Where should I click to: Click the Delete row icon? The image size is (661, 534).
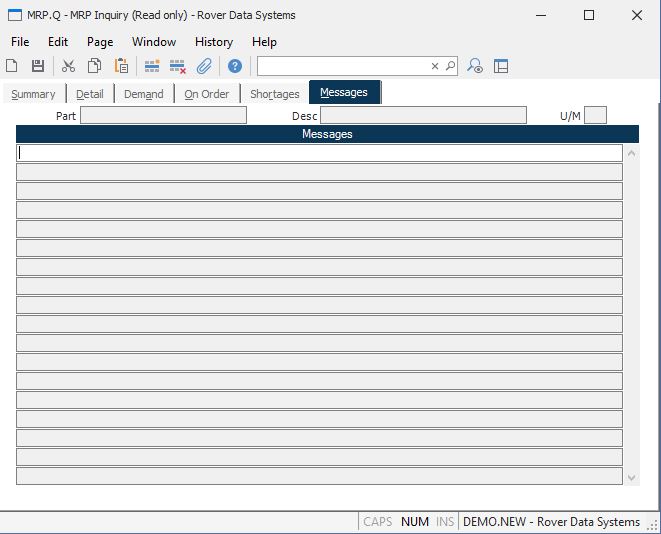pyautogui.click(x=178, y=66)
